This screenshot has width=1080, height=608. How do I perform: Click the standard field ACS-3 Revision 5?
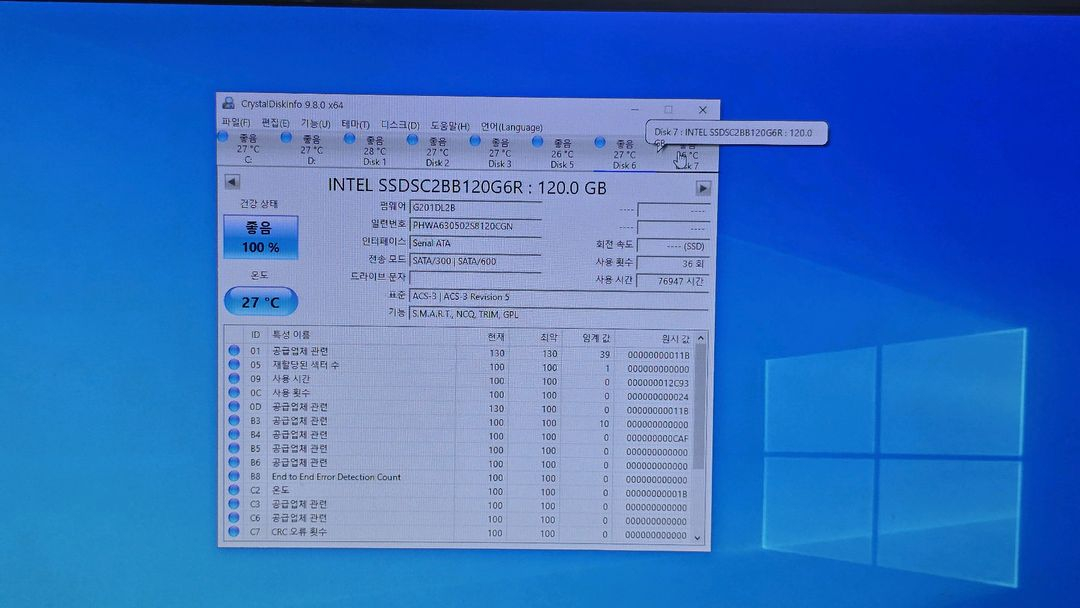559,297
